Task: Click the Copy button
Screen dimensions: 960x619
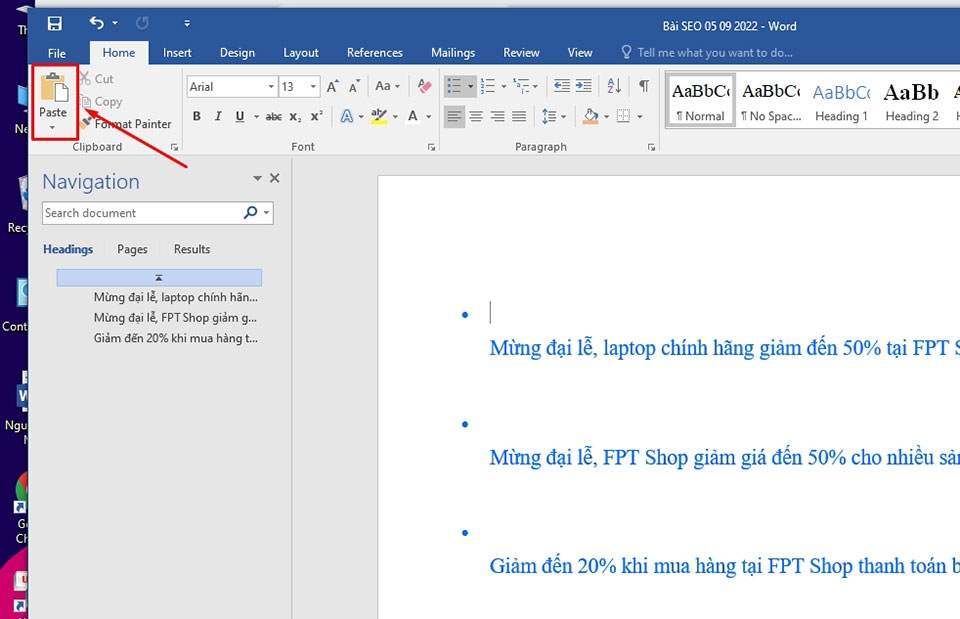Action: pos(102,102)
